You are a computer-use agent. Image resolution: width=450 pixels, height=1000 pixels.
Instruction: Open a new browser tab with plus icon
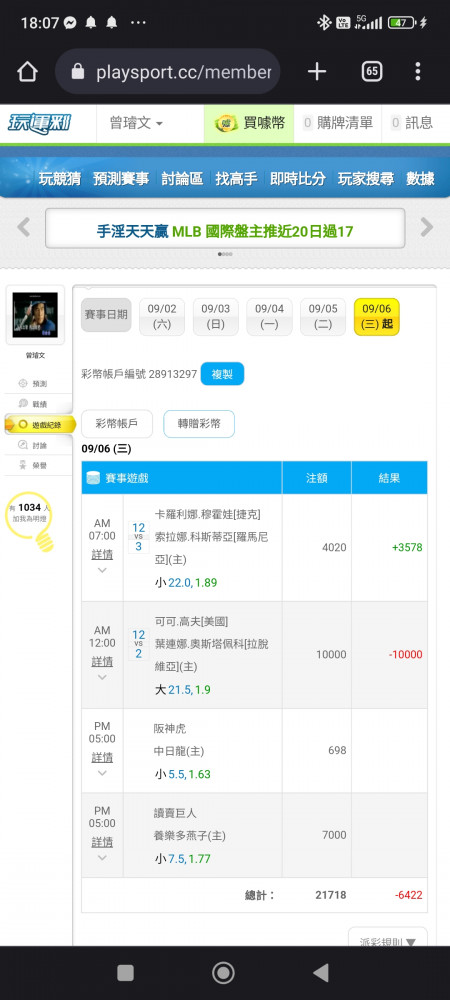(x=317, y=72)
